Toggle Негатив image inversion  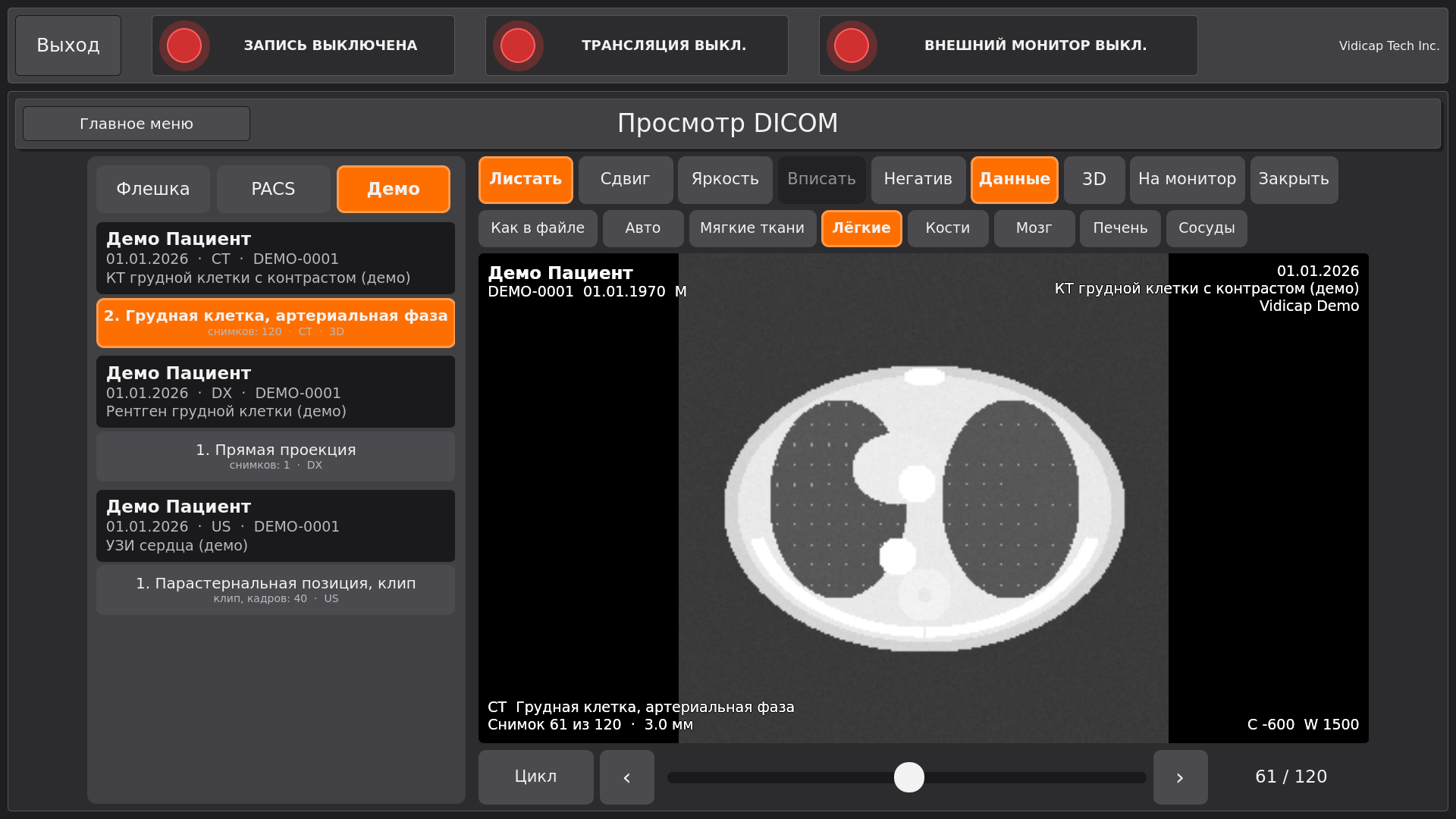click(x=918, y=180)
